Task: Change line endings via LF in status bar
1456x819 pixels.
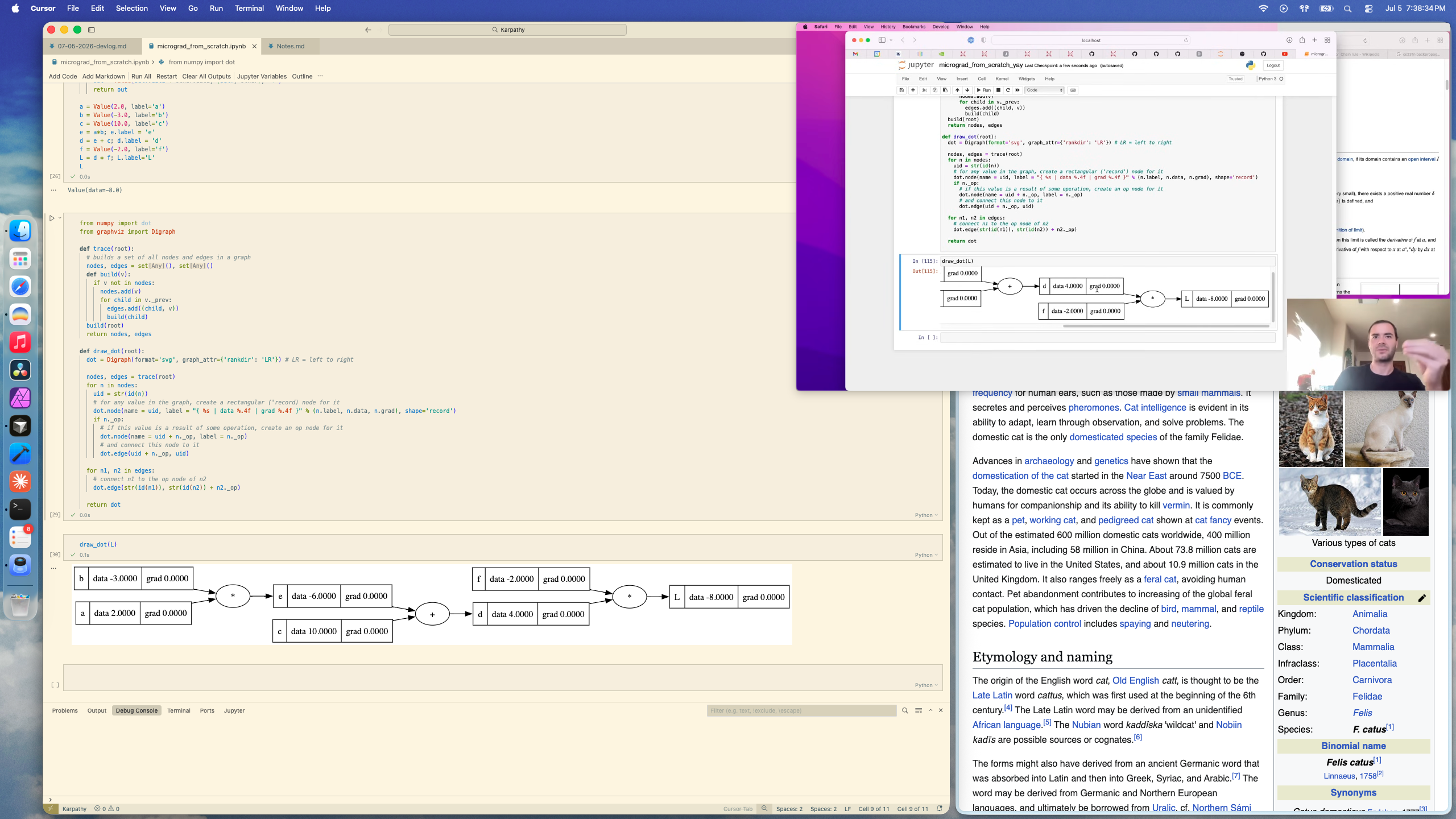Action: [847, 809]
